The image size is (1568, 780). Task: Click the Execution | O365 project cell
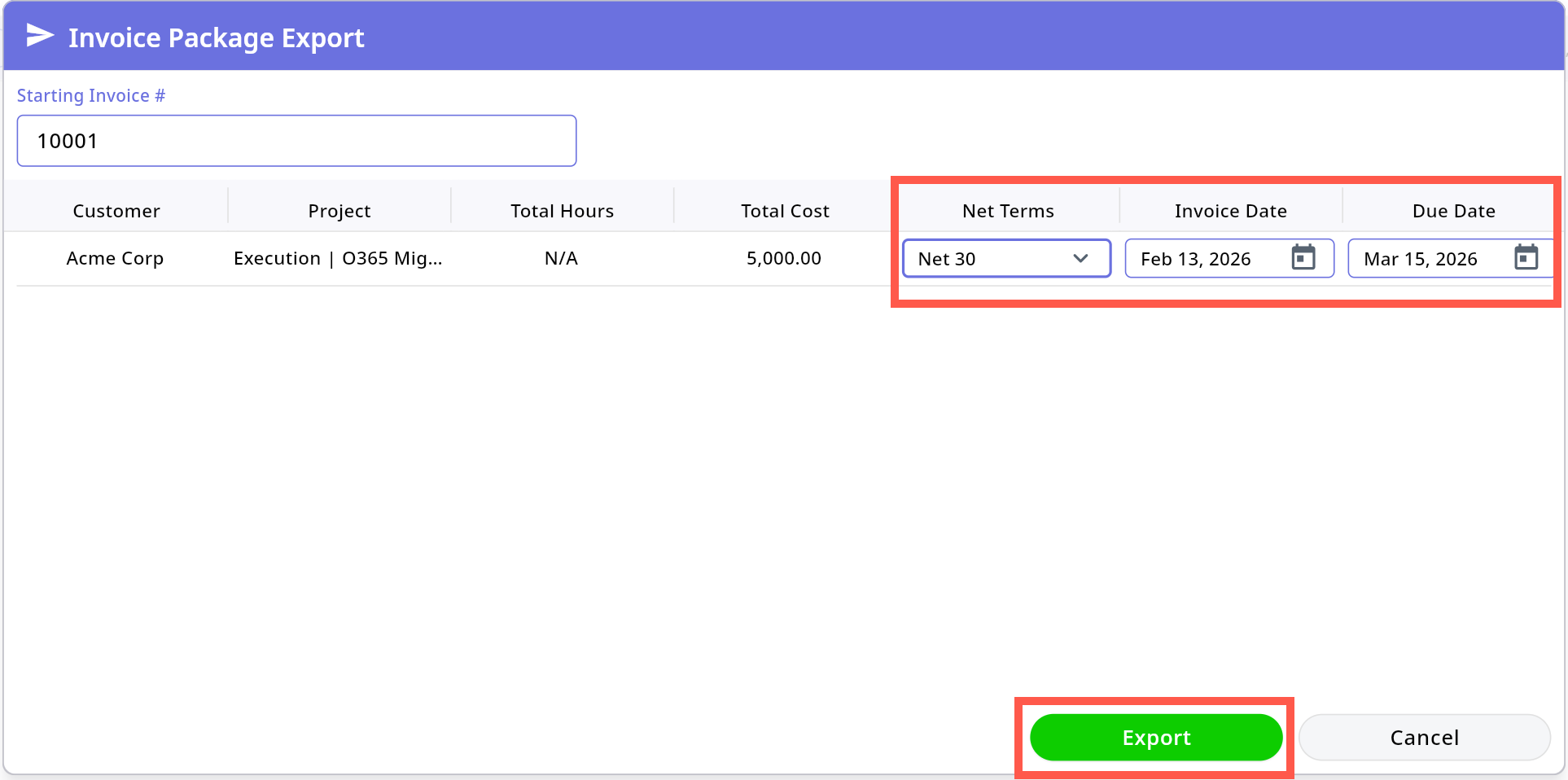click(338, 258)
